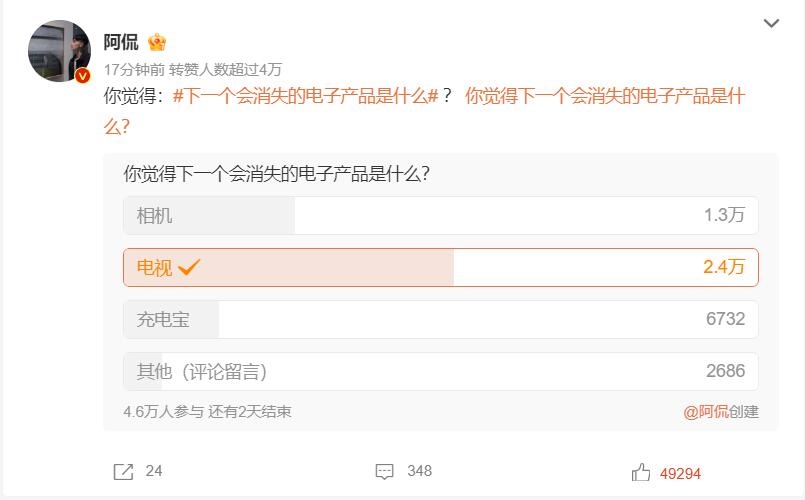805x500 pixels.
Task: Expand the post options chevron menu
Action: [x=771, y=22]
